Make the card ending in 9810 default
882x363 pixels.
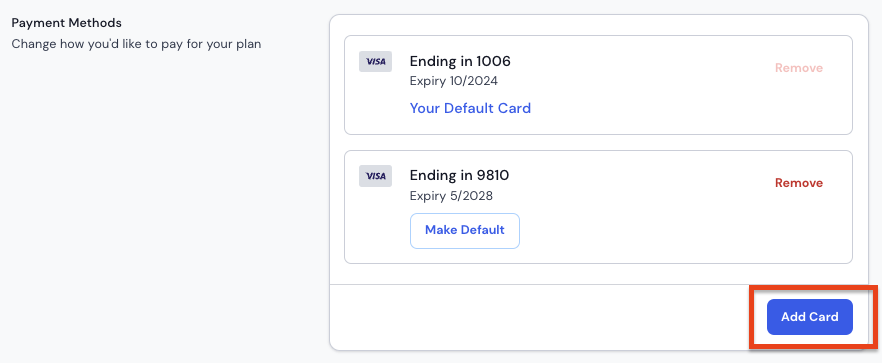click(465, 231)
